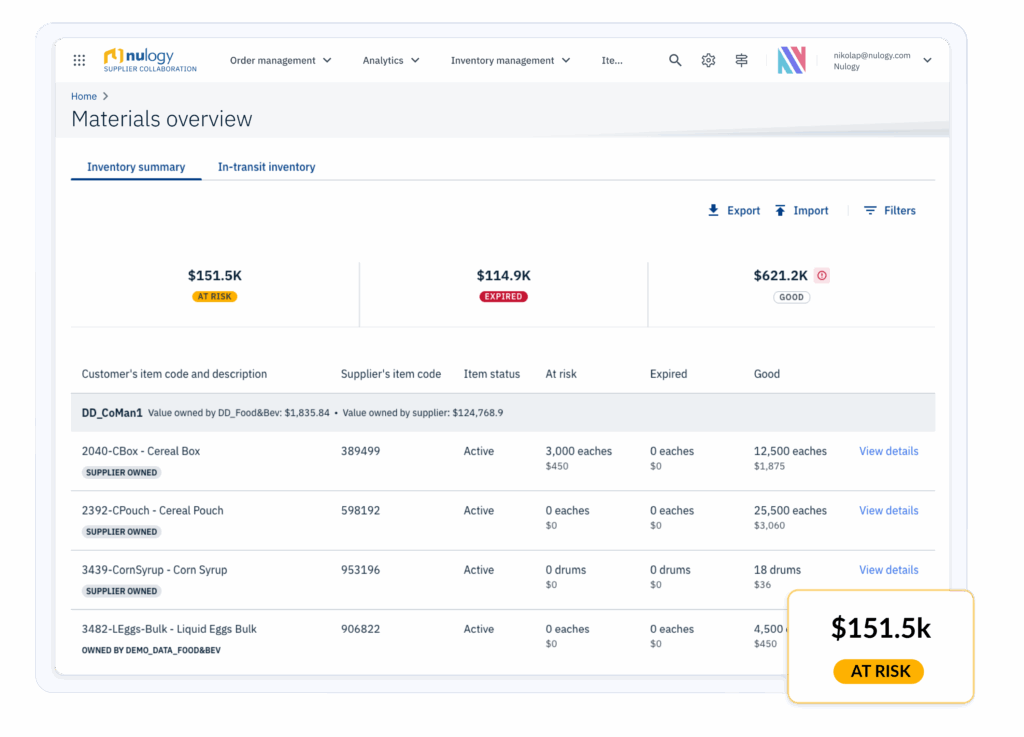Click the truncated Ite... menu item
Viewport: 1024px width, 737px height.
point(611,61)
